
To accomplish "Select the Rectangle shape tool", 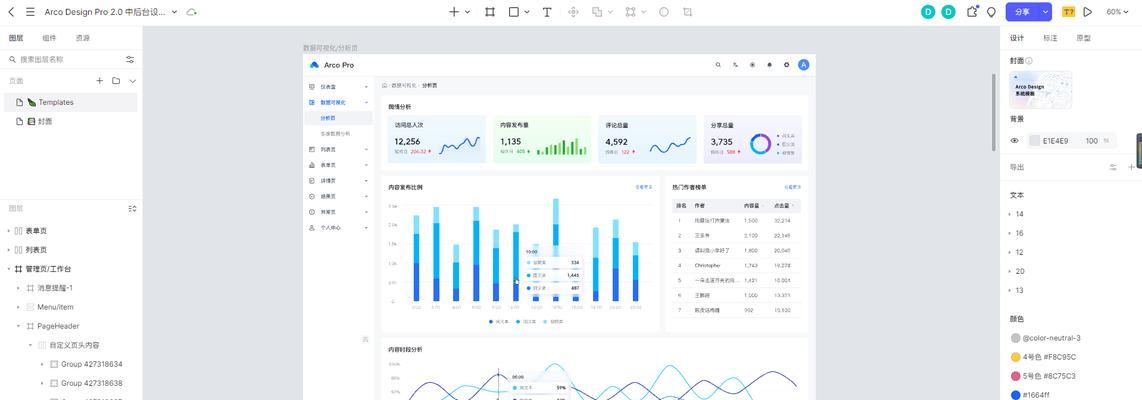I will coord(513,12).
